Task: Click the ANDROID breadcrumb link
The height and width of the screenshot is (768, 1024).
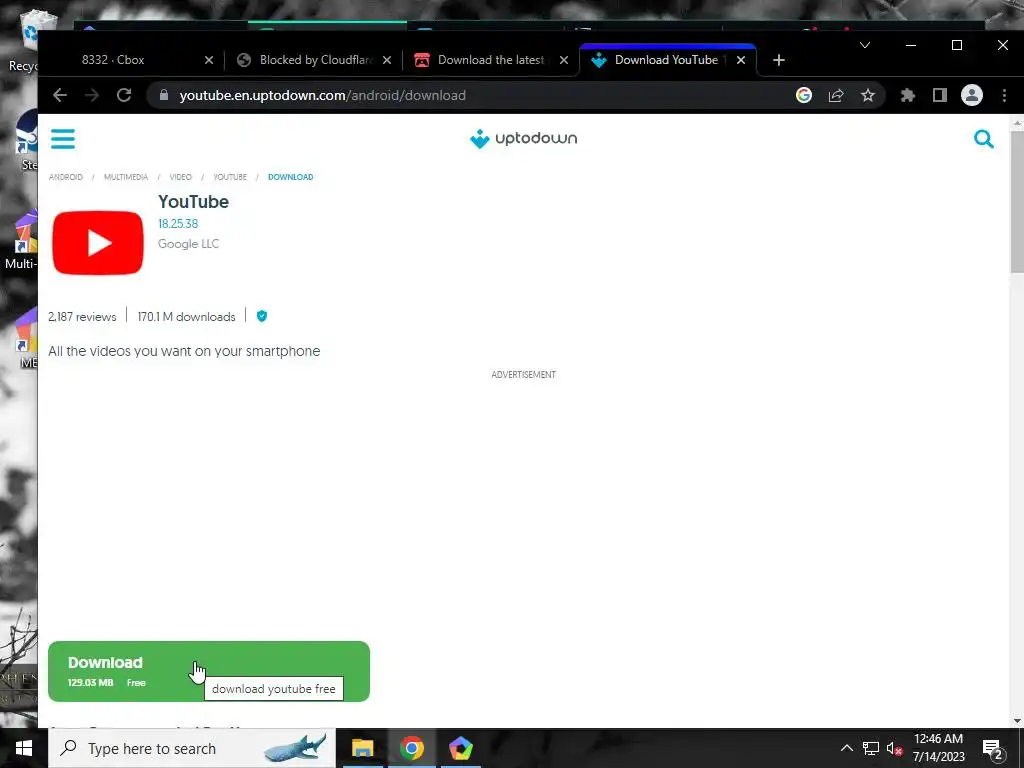Action: click(66, 177)
